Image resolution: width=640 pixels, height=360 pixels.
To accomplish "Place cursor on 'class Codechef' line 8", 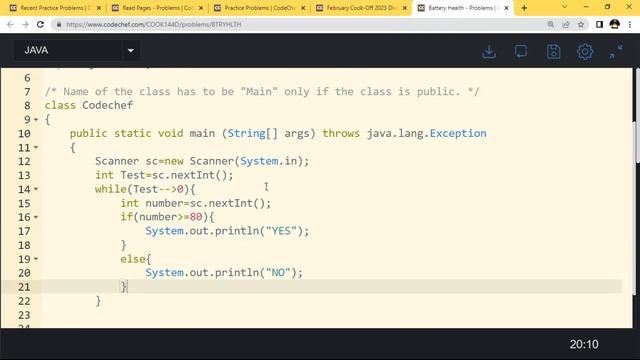I will coord(89,105).
